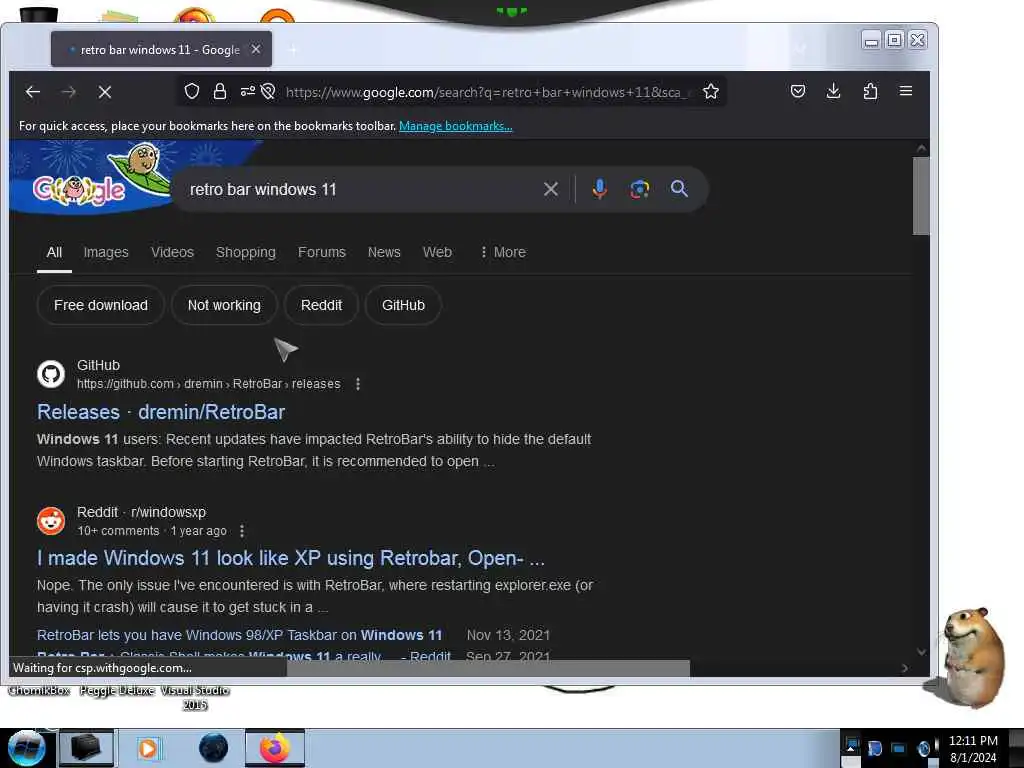
Task: Switch to the Forums tab
Action: 321,252
